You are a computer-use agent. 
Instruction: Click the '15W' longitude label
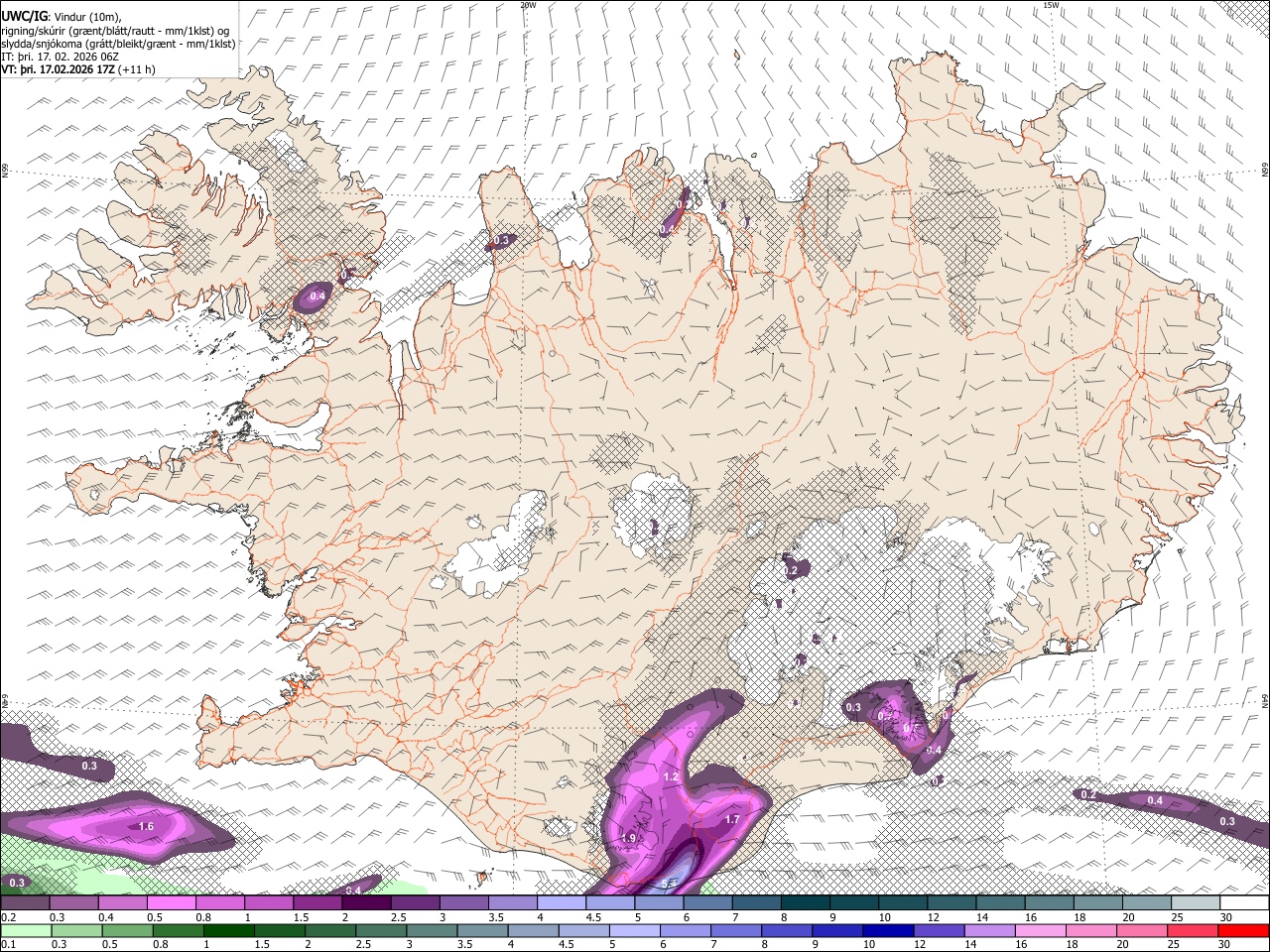[1051, 5]
